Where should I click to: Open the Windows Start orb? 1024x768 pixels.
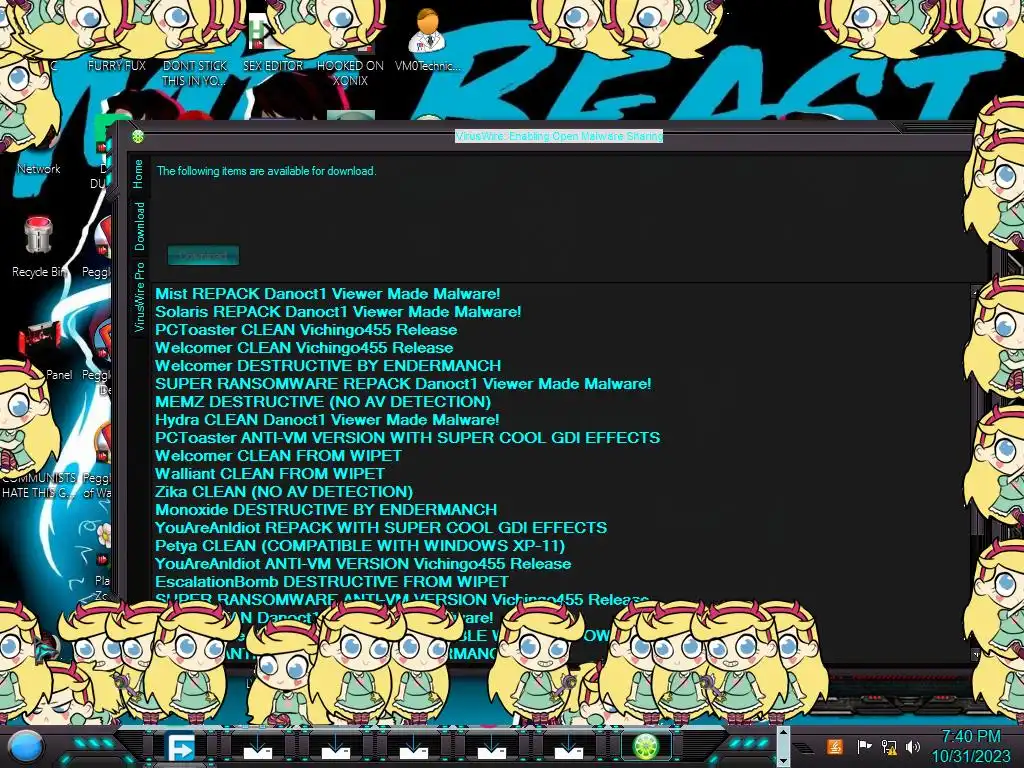(26, 747)
